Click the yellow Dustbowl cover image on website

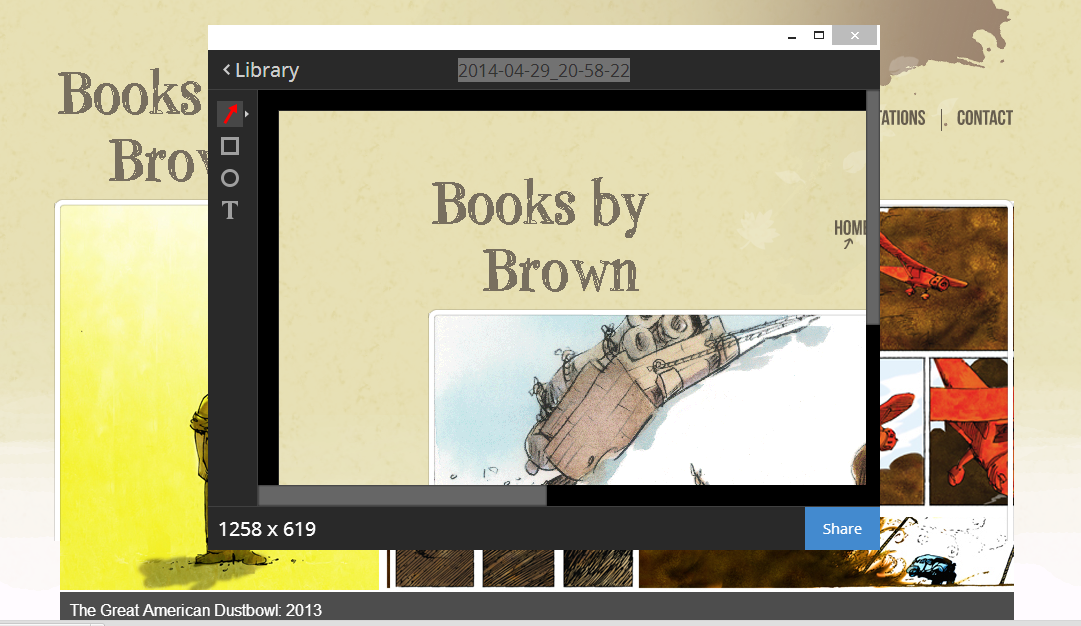[134, 396]
